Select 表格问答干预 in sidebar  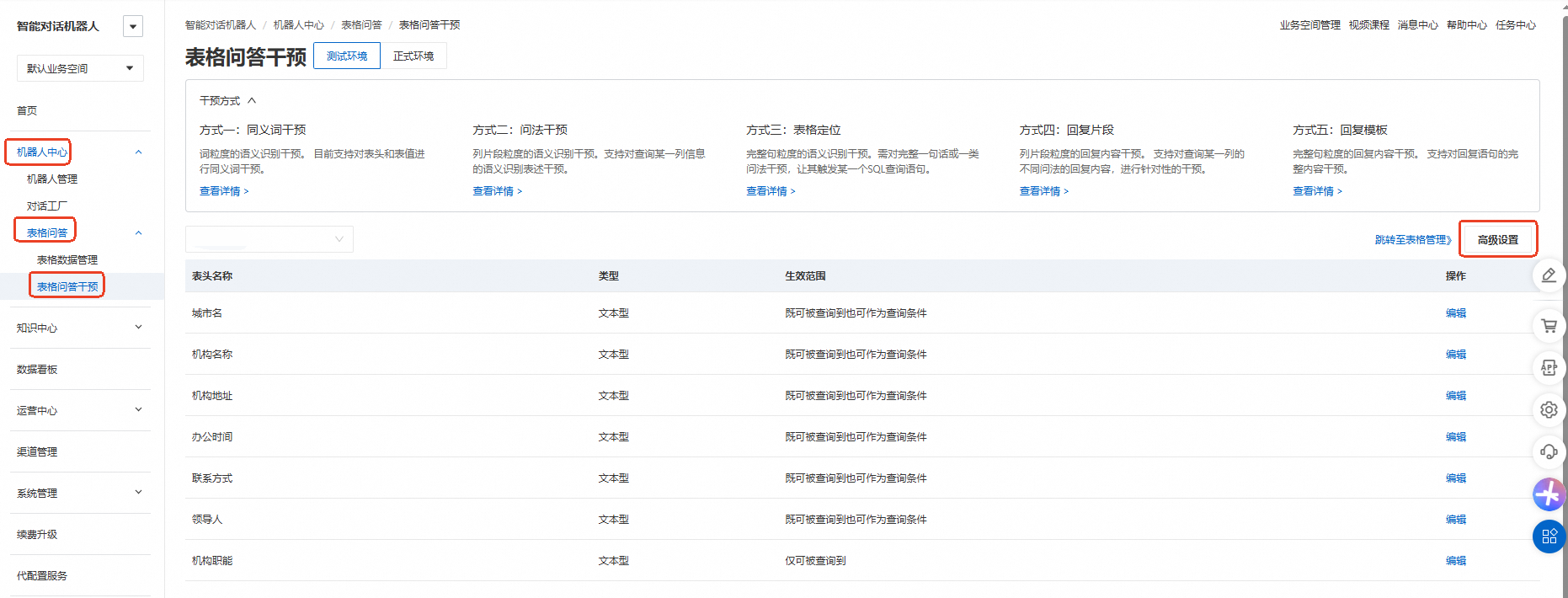[x=67, y=286]
